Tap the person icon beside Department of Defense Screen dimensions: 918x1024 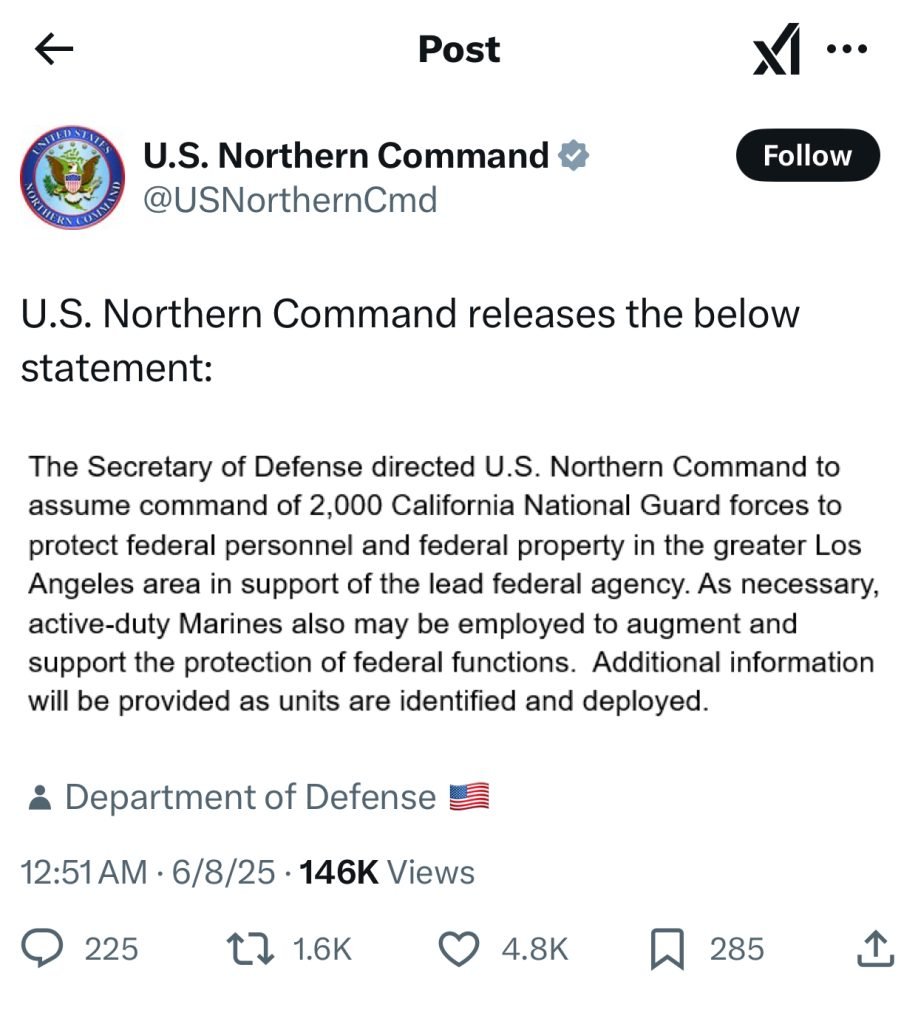coord(40,798)
